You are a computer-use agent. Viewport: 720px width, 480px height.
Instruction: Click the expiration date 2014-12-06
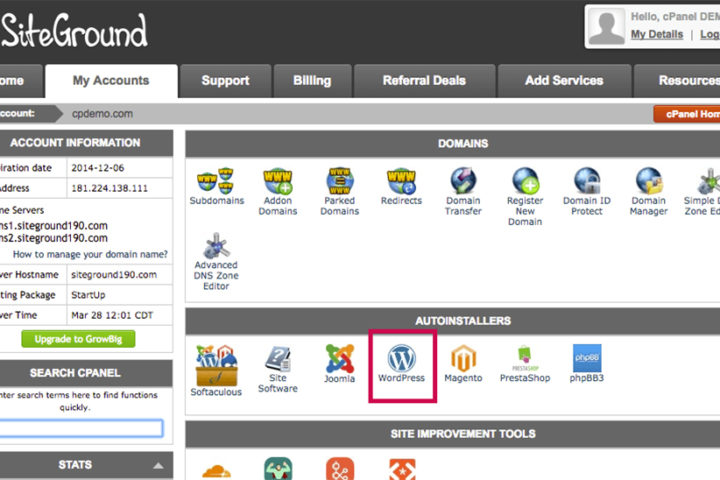point(98,168)
